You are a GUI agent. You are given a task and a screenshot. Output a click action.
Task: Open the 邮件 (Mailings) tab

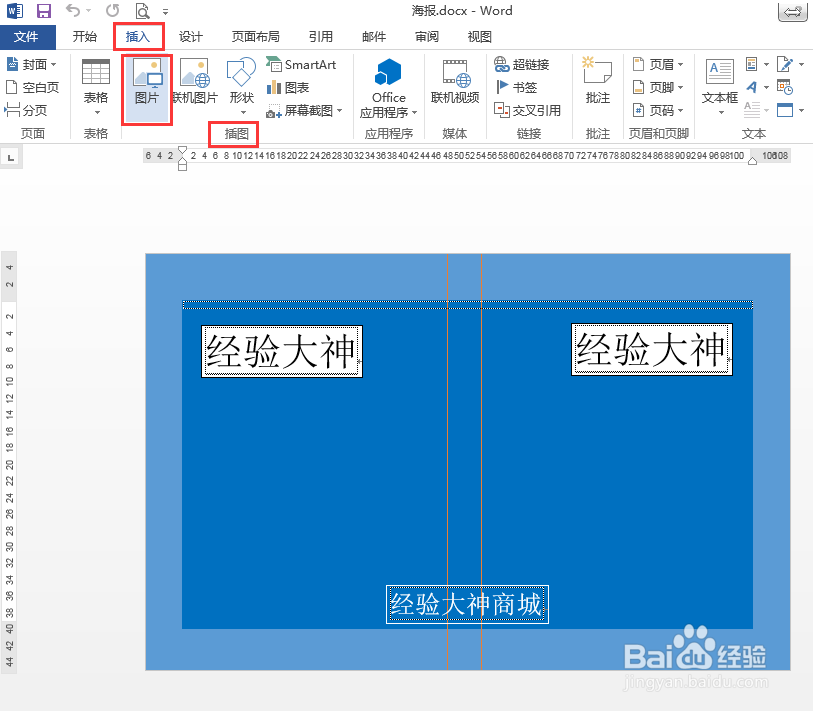pos(374,37)
